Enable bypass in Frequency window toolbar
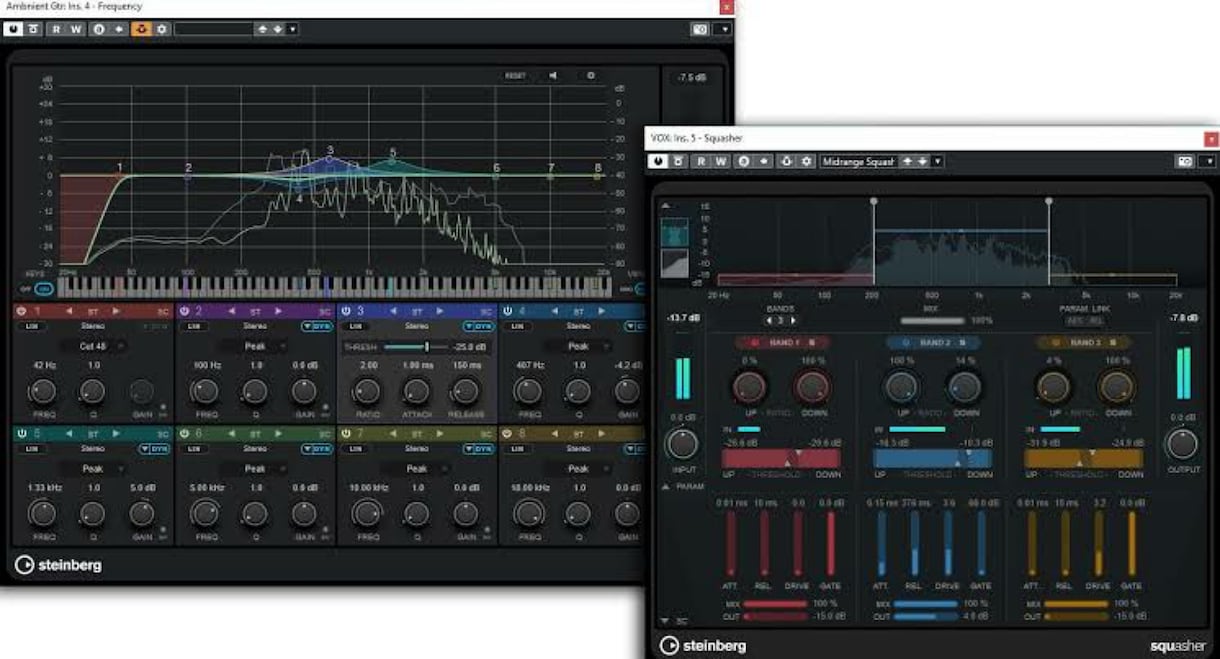Screen dimensions: 1220x659 33,29
